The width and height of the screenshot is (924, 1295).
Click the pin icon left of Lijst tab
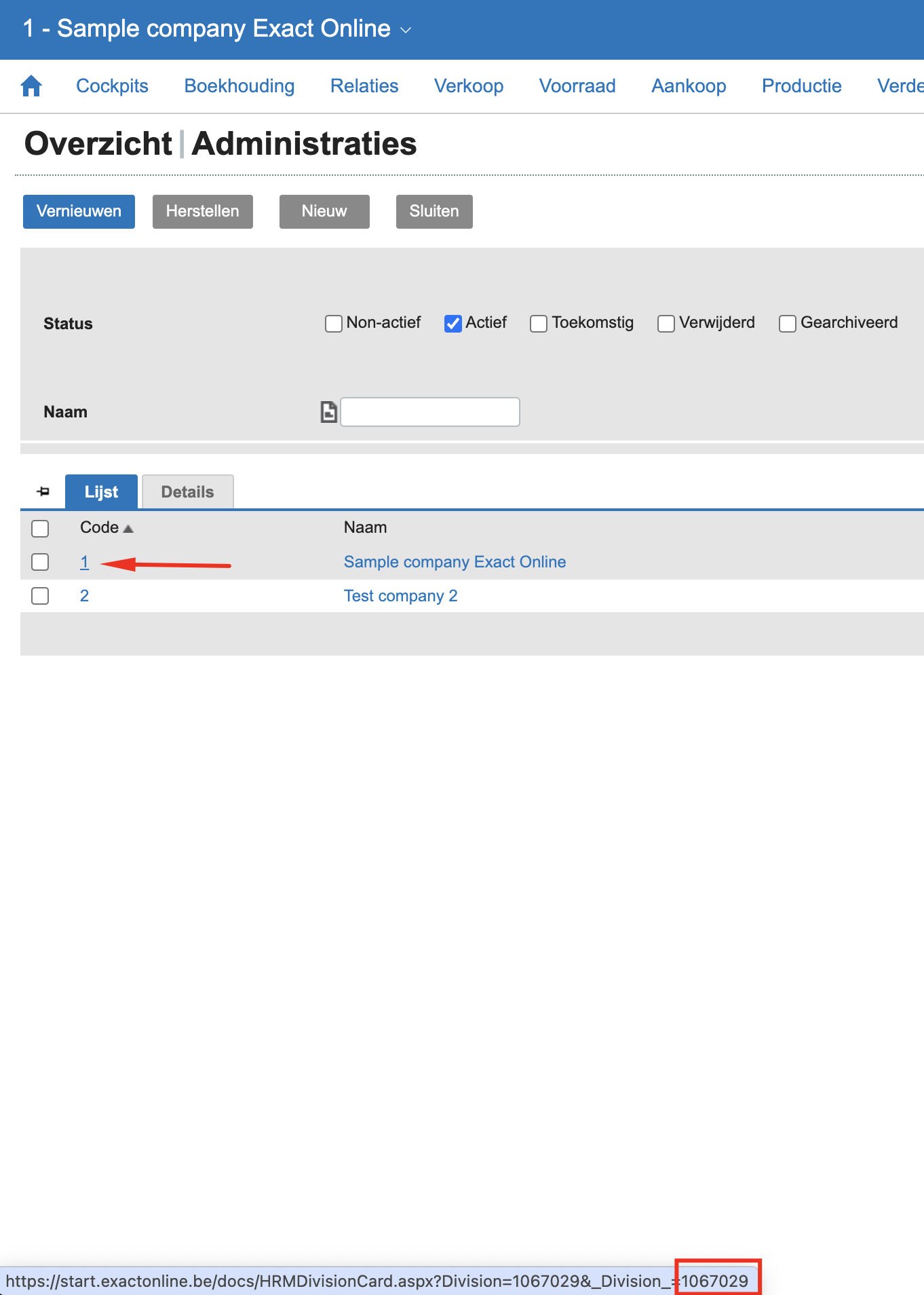(43, 491)
